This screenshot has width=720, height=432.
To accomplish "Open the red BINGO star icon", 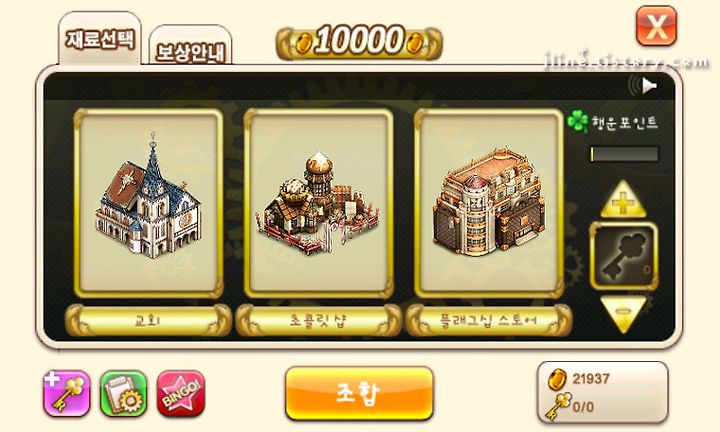I will [181, 393].
